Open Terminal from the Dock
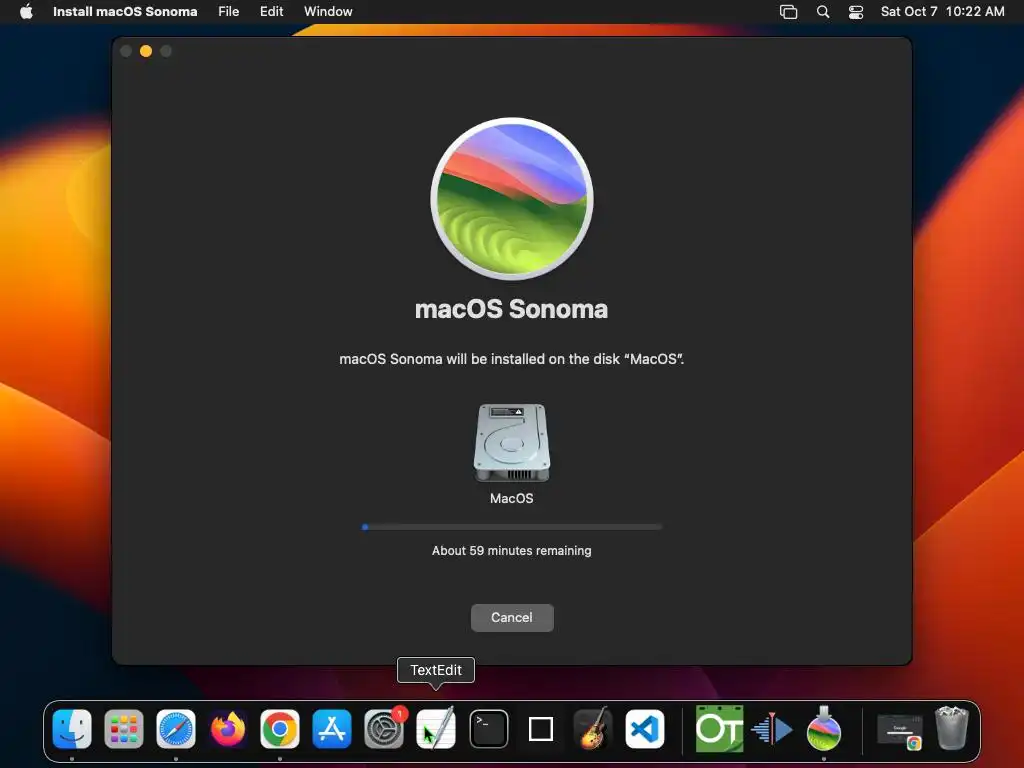The image size is (1024, 768). pyautogui.click(x=488, y=728)
